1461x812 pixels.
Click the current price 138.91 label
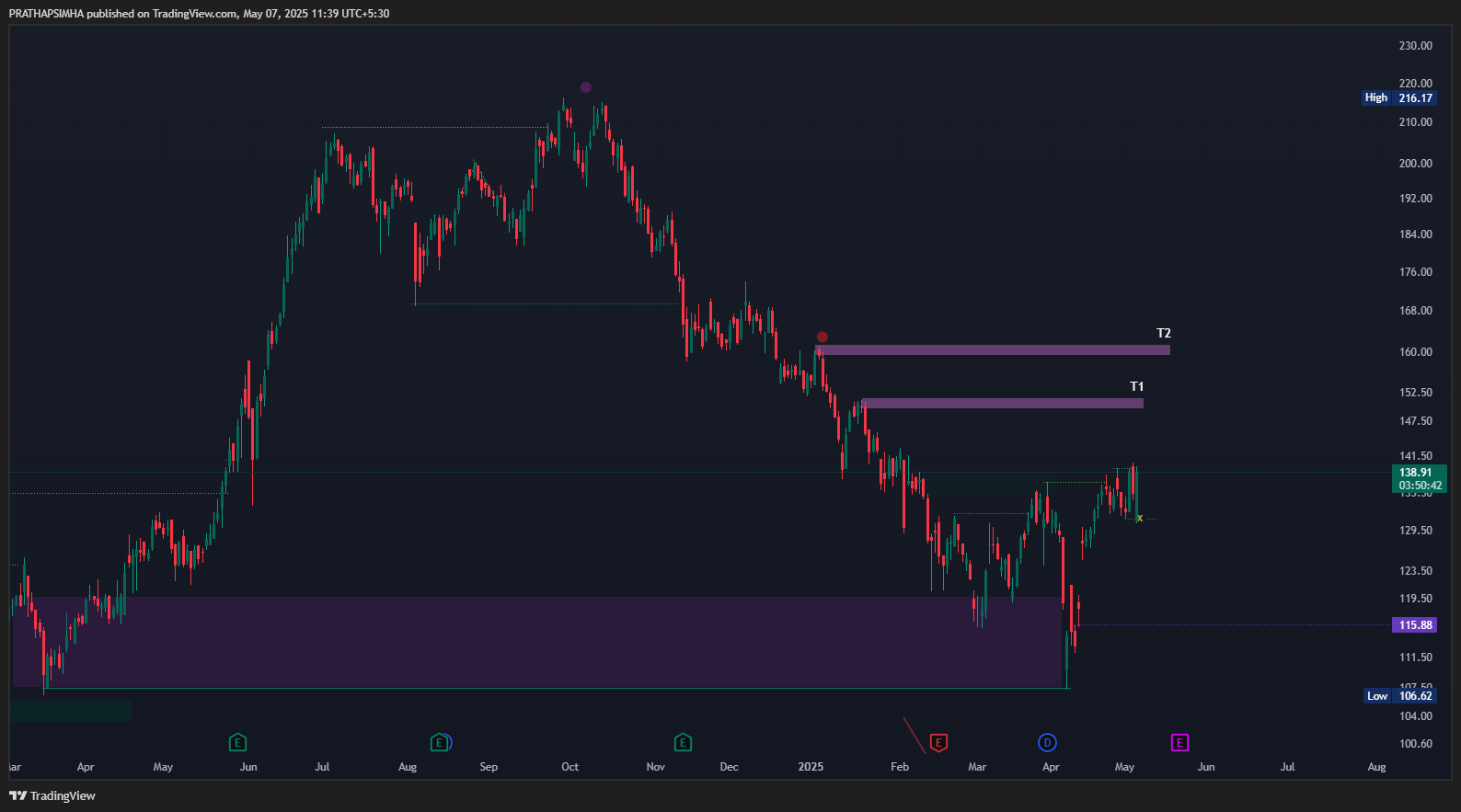point(1420,478)
